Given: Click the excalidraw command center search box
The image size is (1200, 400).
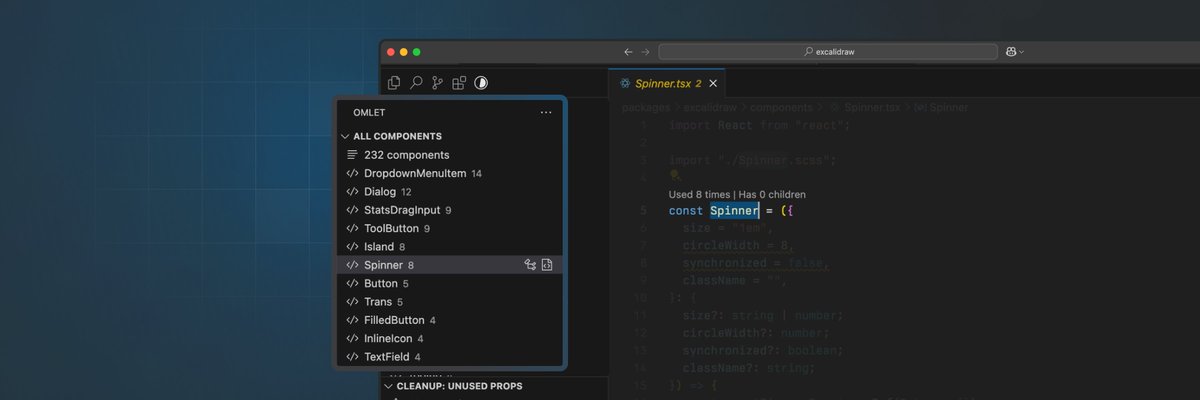Looking at the screenshot, I should 829,51.
